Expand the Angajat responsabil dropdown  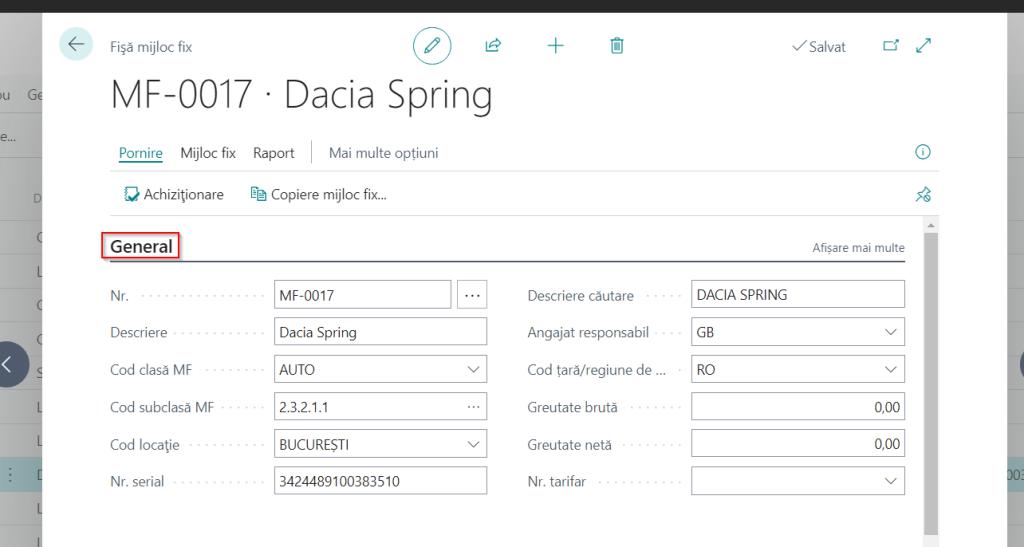tap(891, 332)
